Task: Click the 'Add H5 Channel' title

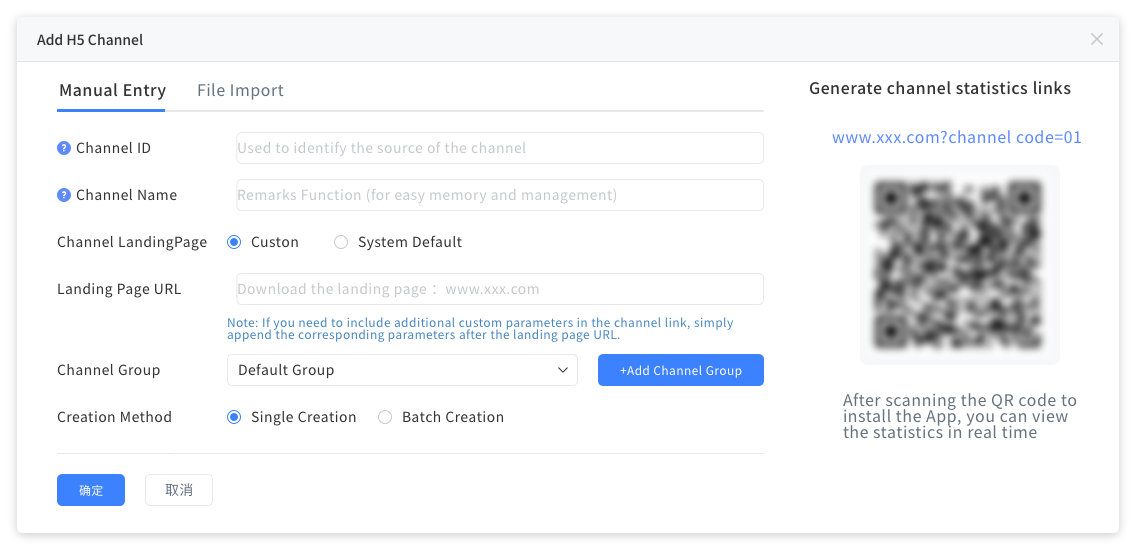Action: pyautogui.click(x=90, y=40)
